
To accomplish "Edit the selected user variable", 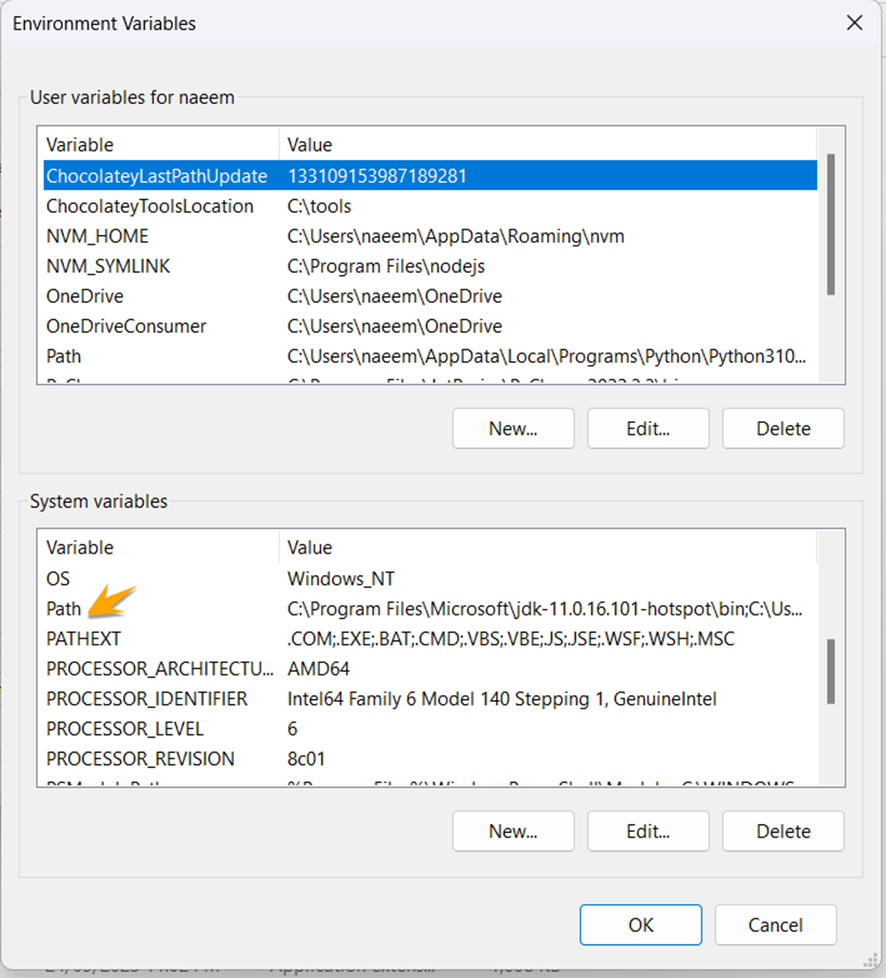I will [x=648, y=428].
